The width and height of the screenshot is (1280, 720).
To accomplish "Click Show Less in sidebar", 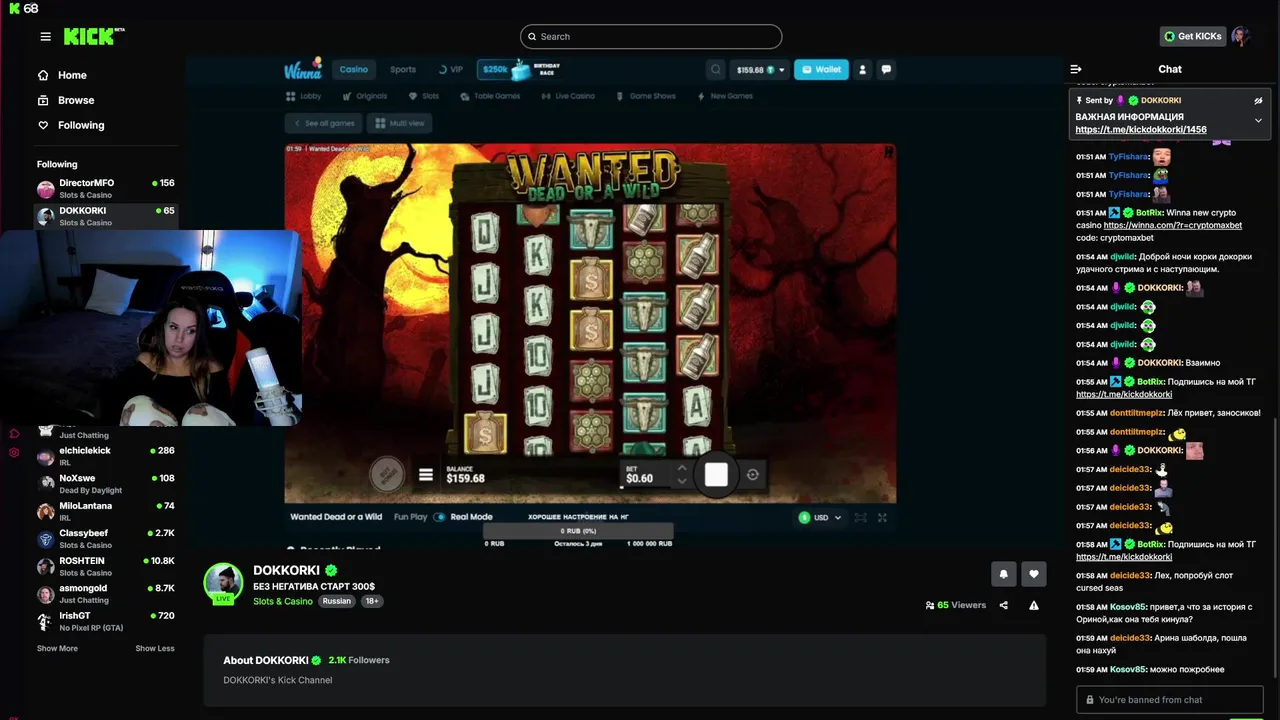I will pos(155,648).
